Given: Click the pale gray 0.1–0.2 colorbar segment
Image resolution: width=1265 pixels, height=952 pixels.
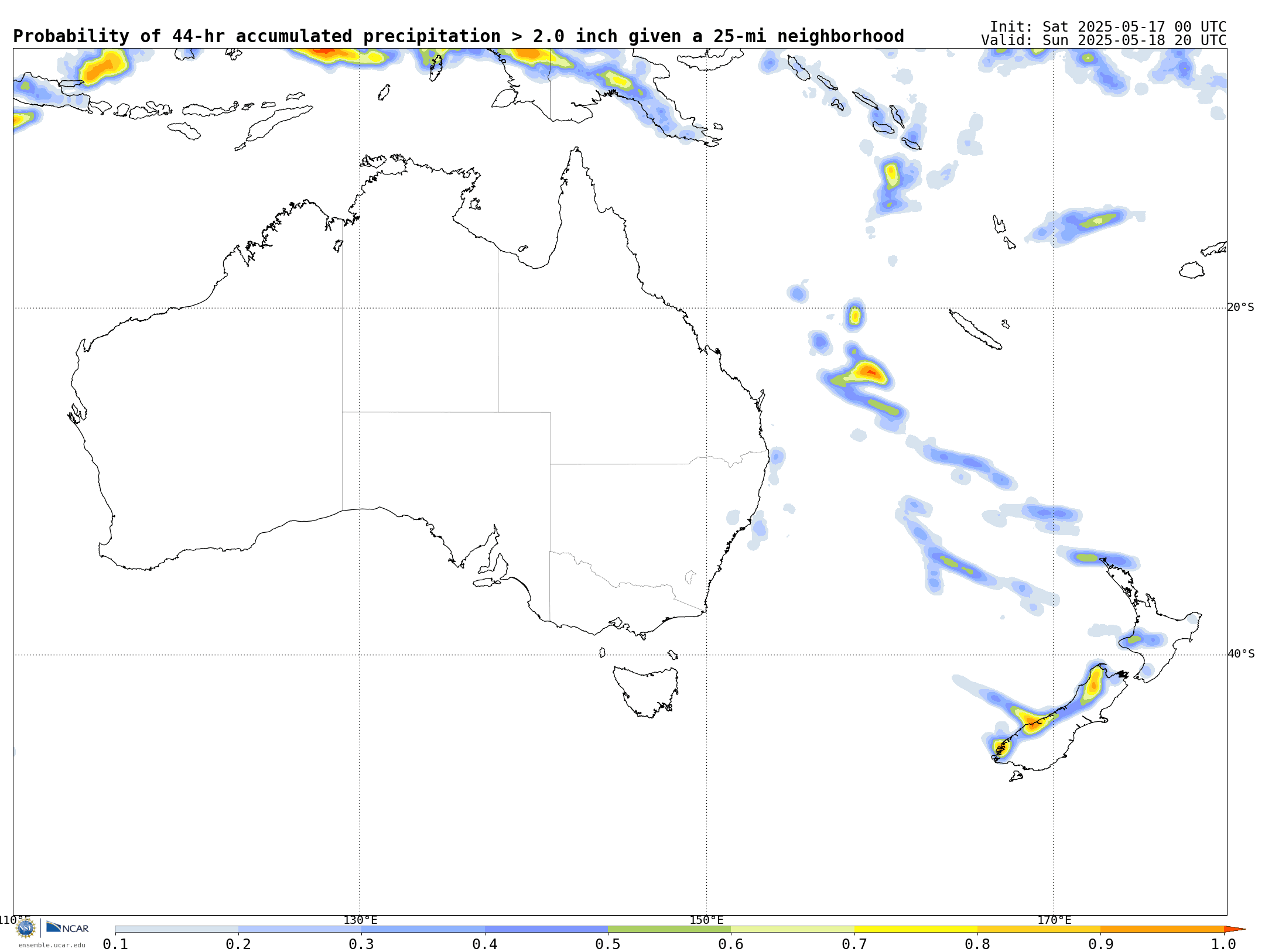Looking at the screenshot, I should 177,929.
